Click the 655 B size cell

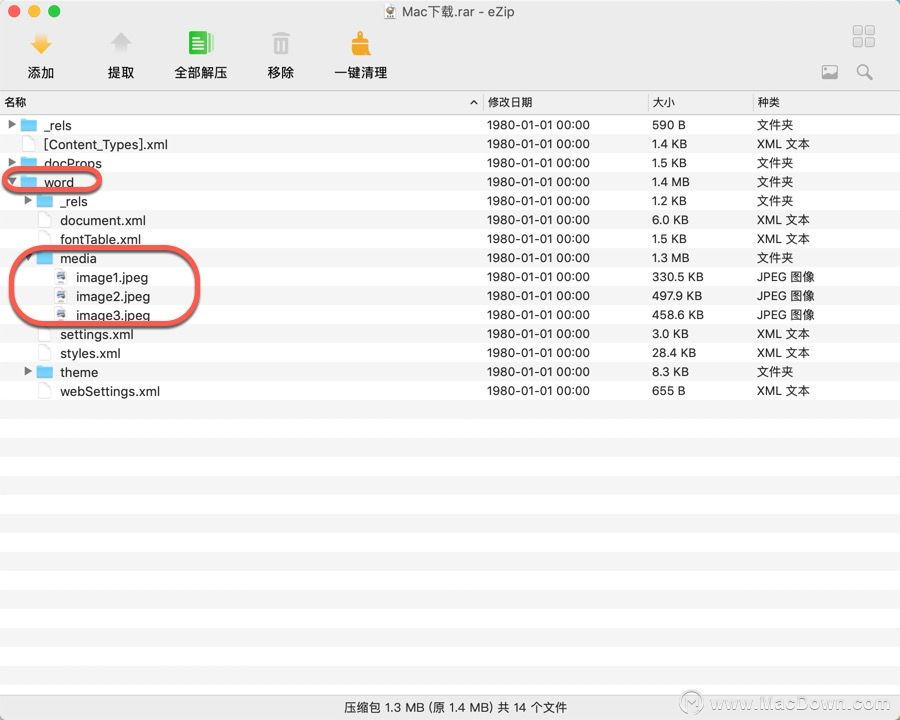[668, 390]
